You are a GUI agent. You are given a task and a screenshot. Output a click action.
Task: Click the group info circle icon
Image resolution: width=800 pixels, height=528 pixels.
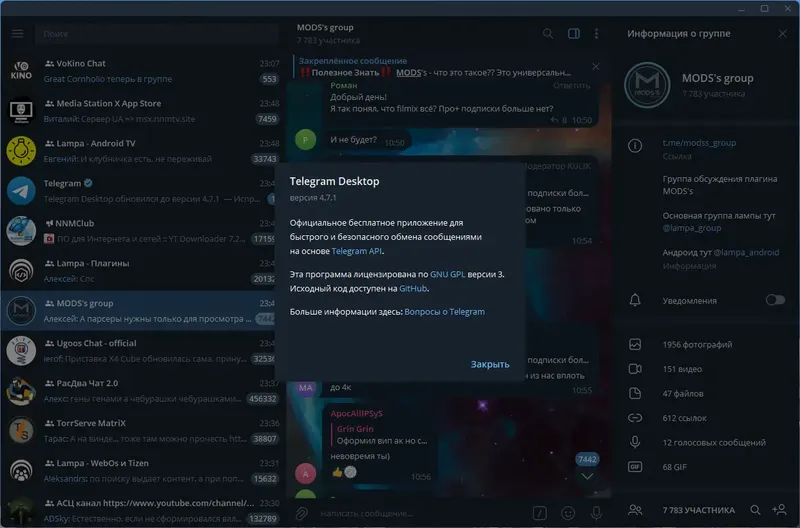635,146
